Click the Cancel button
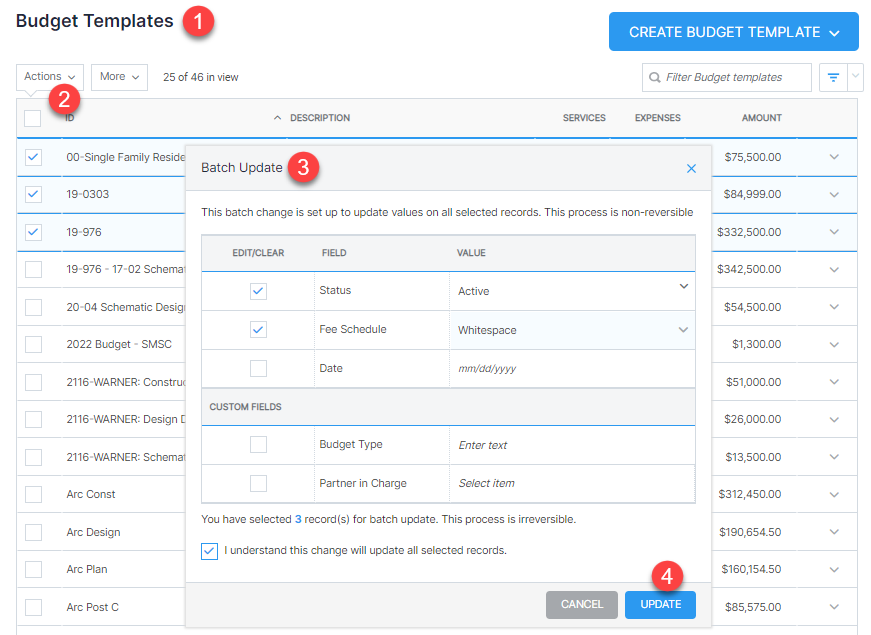871x635 pixels. (x=582, y=604)
